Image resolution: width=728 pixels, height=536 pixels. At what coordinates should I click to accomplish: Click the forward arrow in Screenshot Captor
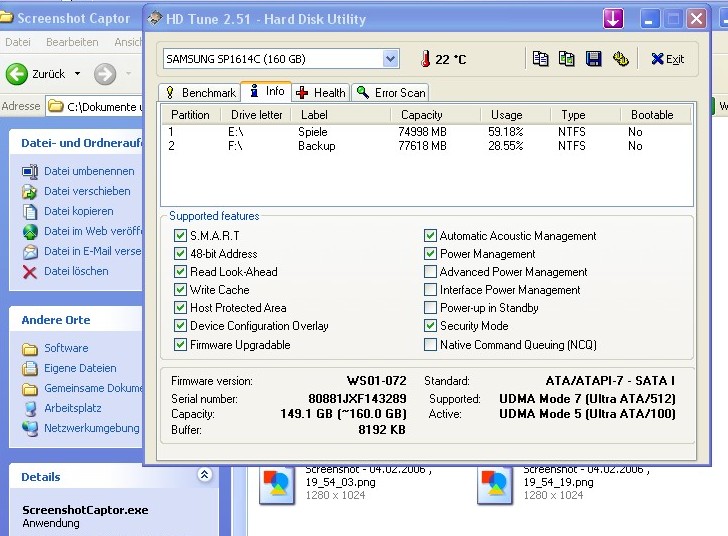tap(105, 74)
